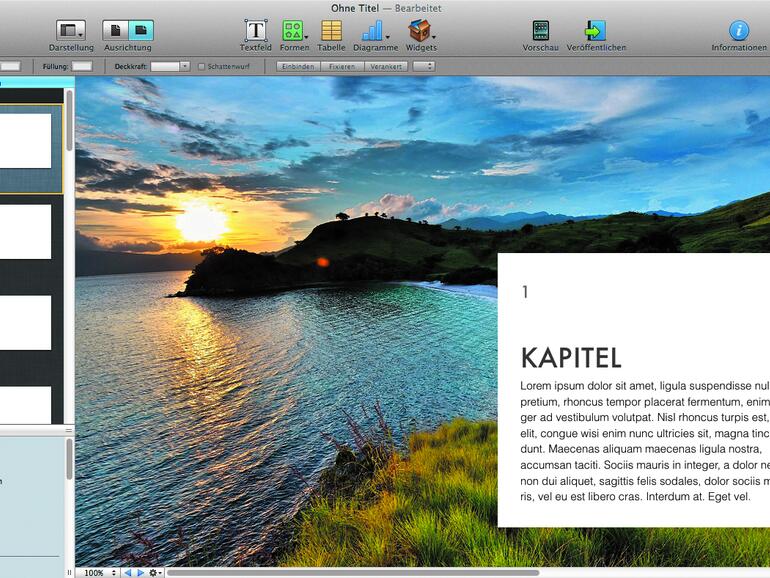
Task: Click the Lorem ipsum body paragraph
Action: click(x=645, y=441)
